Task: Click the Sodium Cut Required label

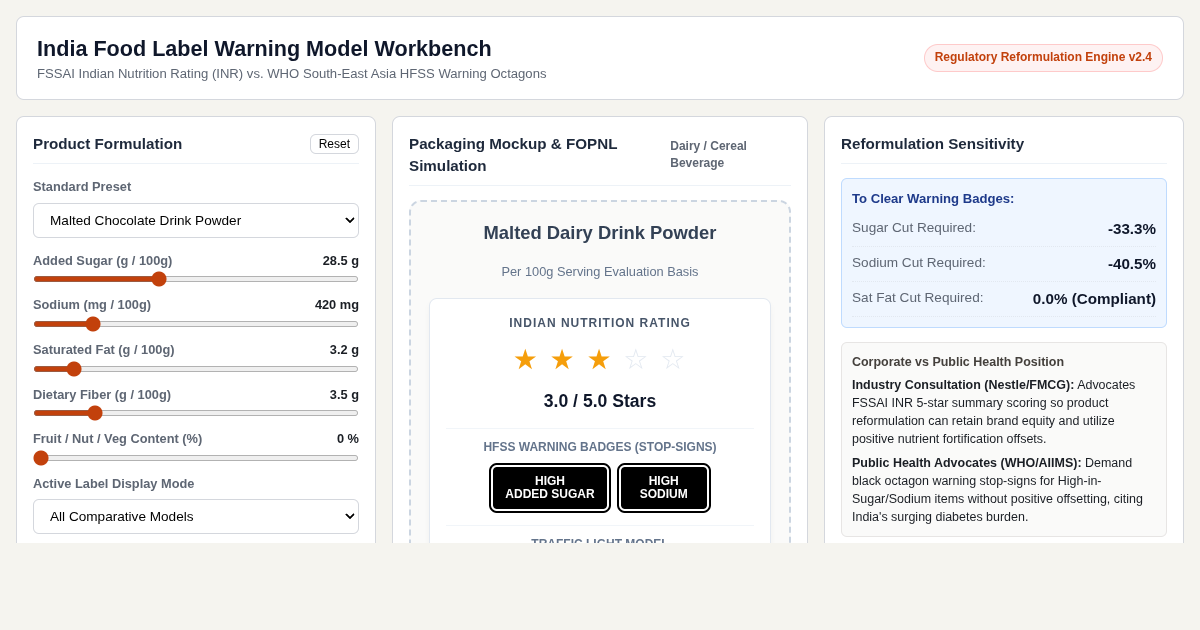Action: [x=919, y=263]
